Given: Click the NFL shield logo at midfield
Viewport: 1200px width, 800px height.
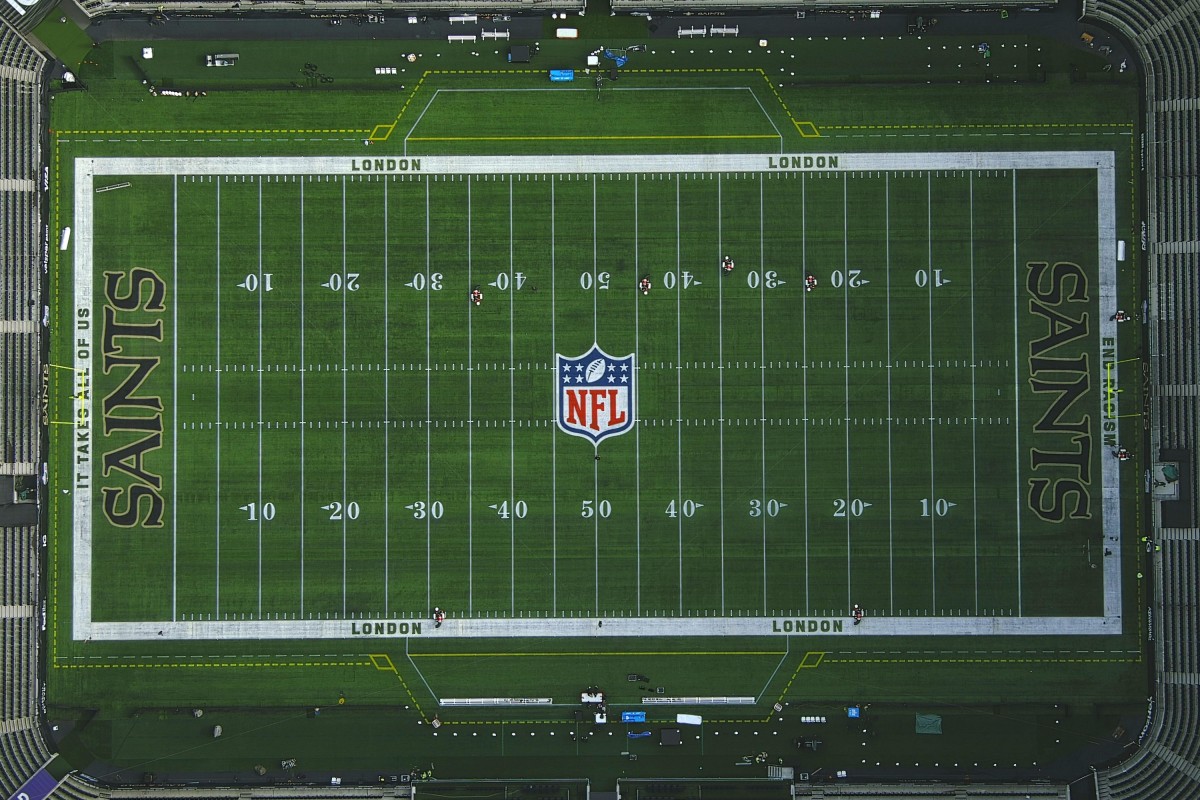Looking at the screenshot, I should click(595, 395).
